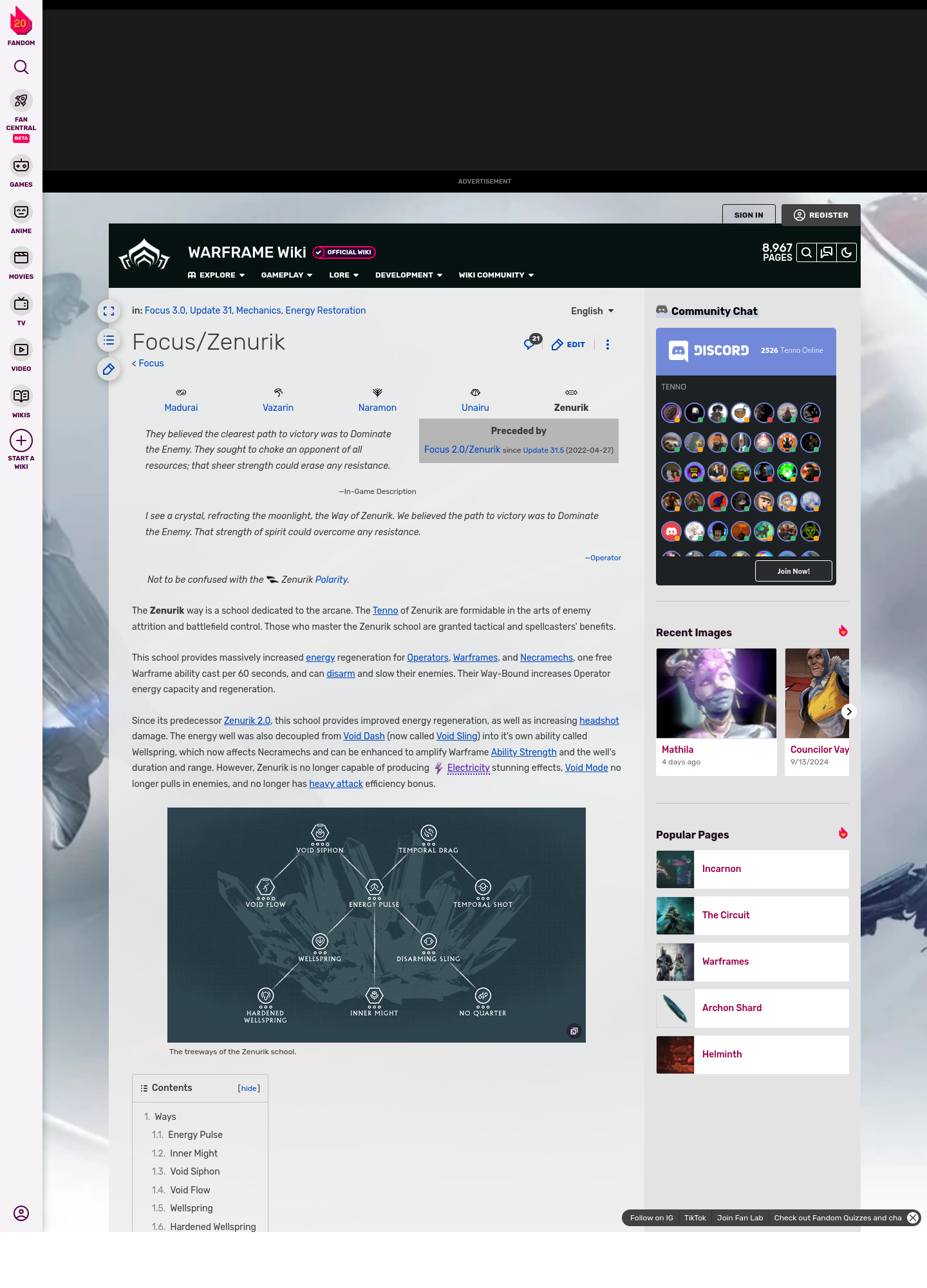Open the Games controller icon
The image size is (927, 1288).
pyautogui.click(x=21, y=166)
